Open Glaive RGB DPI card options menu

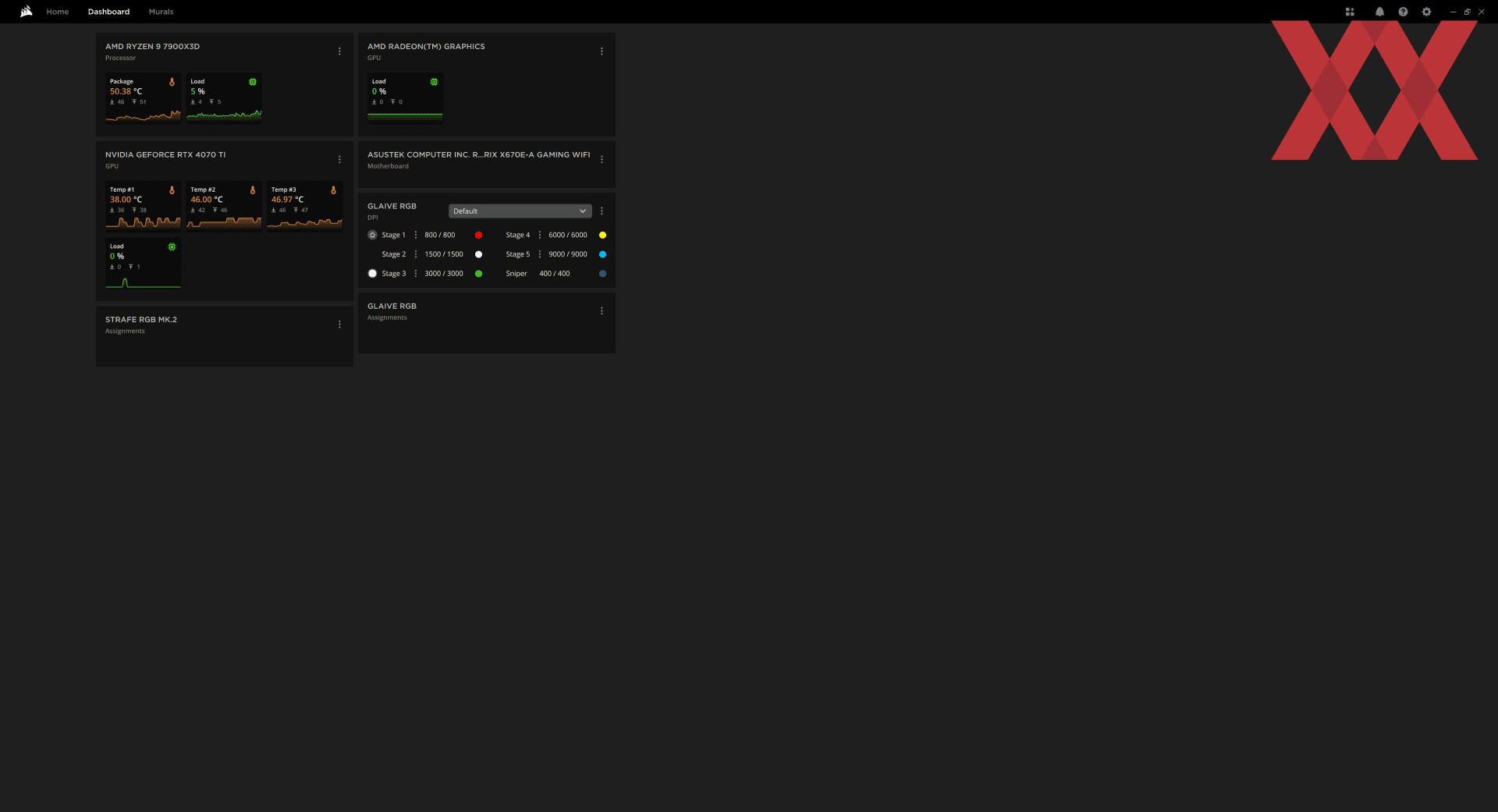tap(602, 211)
